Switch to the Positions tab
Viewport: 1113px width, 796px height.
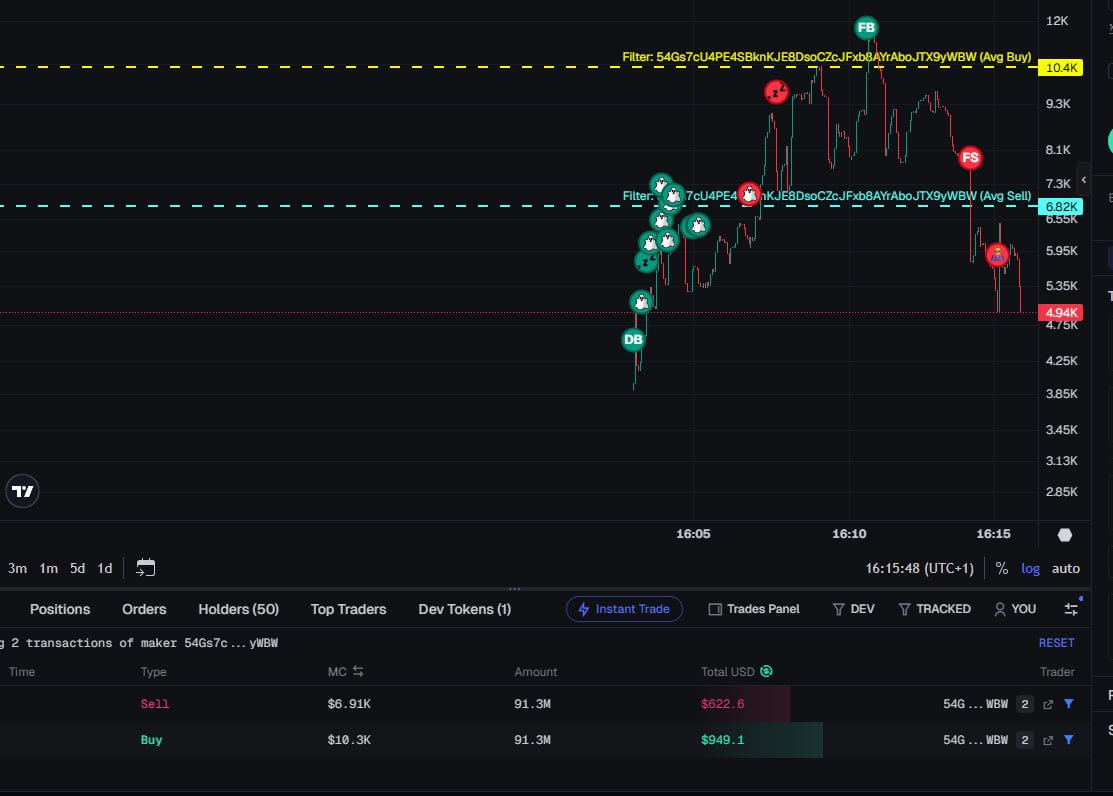click(60, 609)
